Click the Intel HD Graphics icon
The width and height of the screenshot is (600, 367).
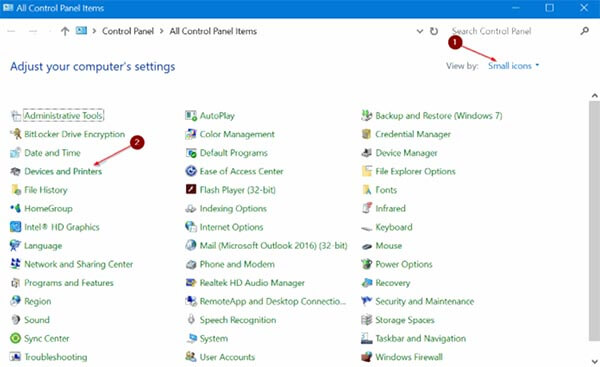[15, 227]
